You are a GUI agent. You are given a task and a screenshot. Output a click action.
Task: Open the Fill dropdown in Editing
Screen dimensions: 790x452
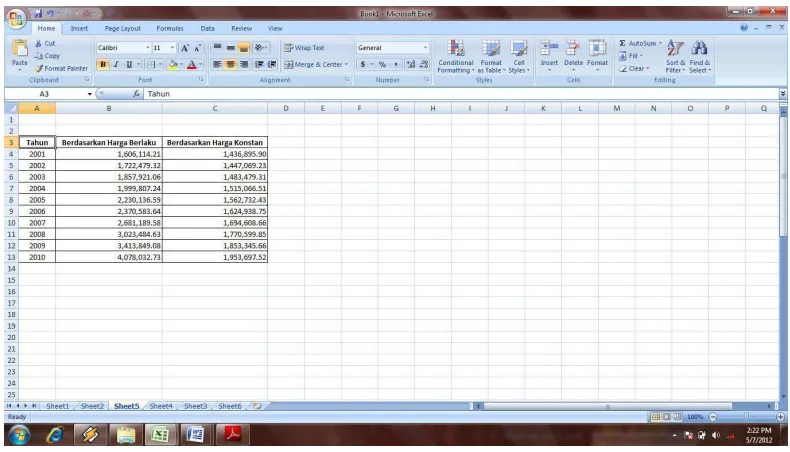coord(630,56)
